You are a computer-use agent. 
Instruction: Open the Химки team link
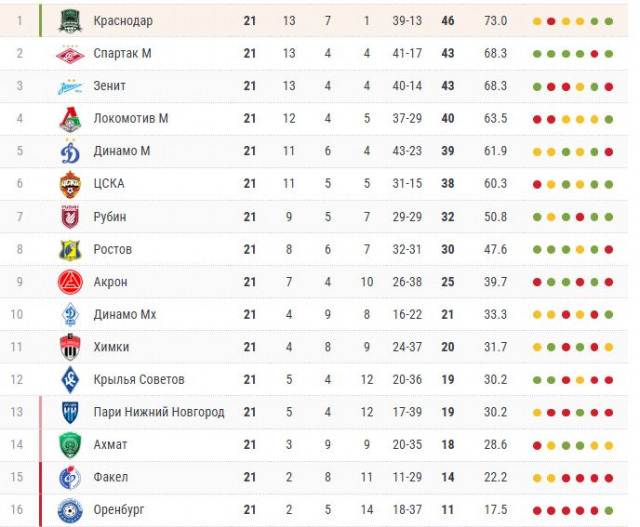tap(111, 347)
